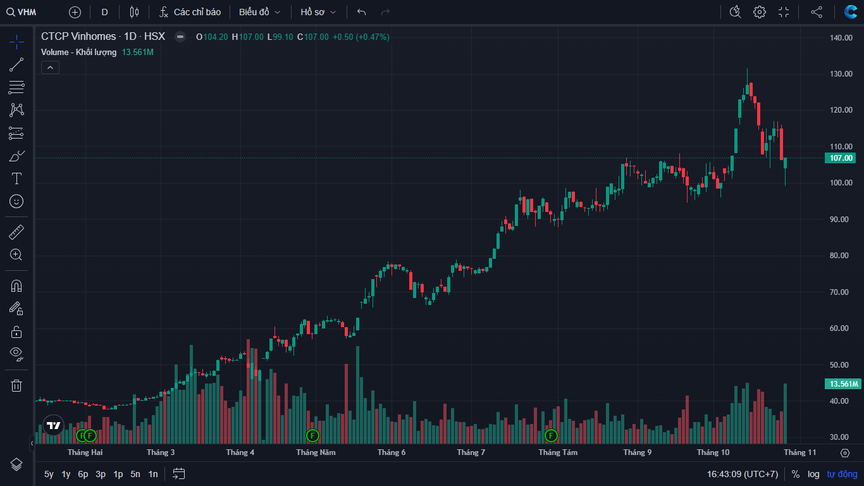Open the 16:43:09 (UTC+7) timezone selector
This screenshot has width=864, height=486.
click(x=743, y=474)
